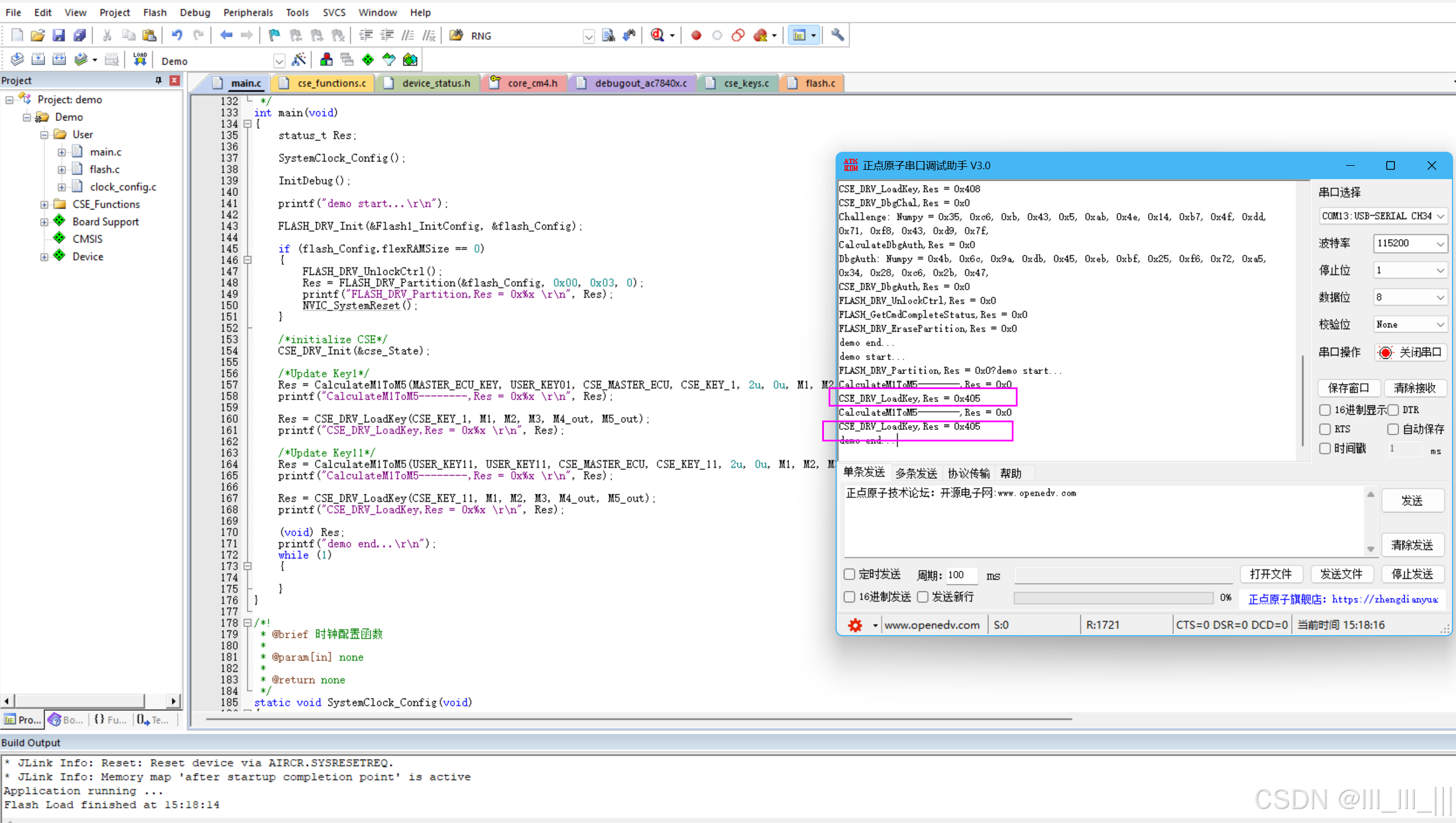Open the Demo target selection dropdown

279,61
